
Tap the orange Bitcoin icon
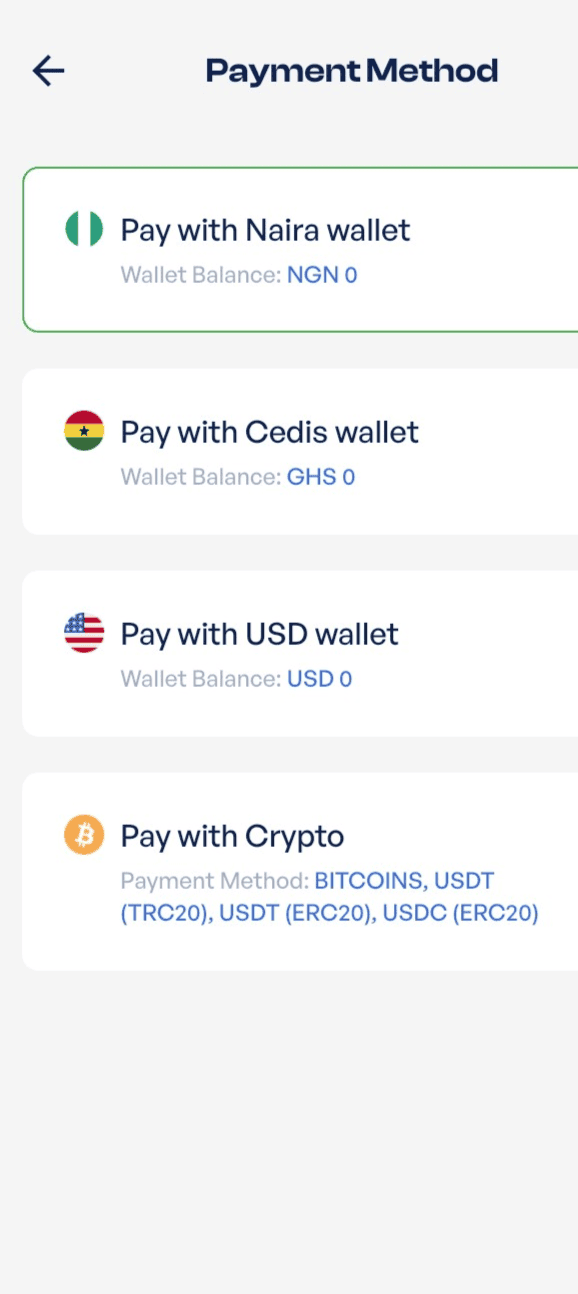(x=84, y=834)
